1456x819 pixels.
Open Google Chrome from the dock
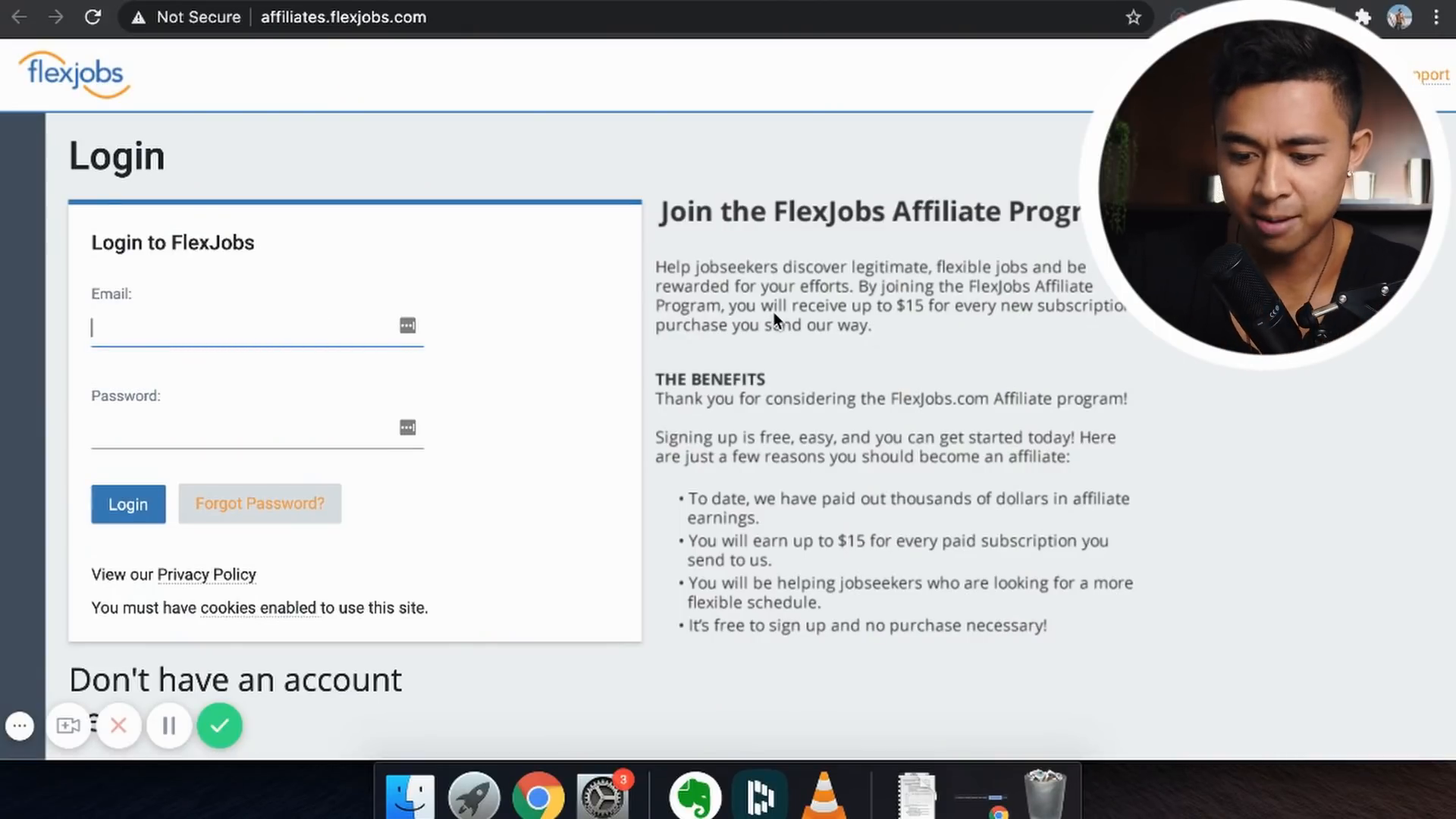pyautogui.click(x=538, y=796)
